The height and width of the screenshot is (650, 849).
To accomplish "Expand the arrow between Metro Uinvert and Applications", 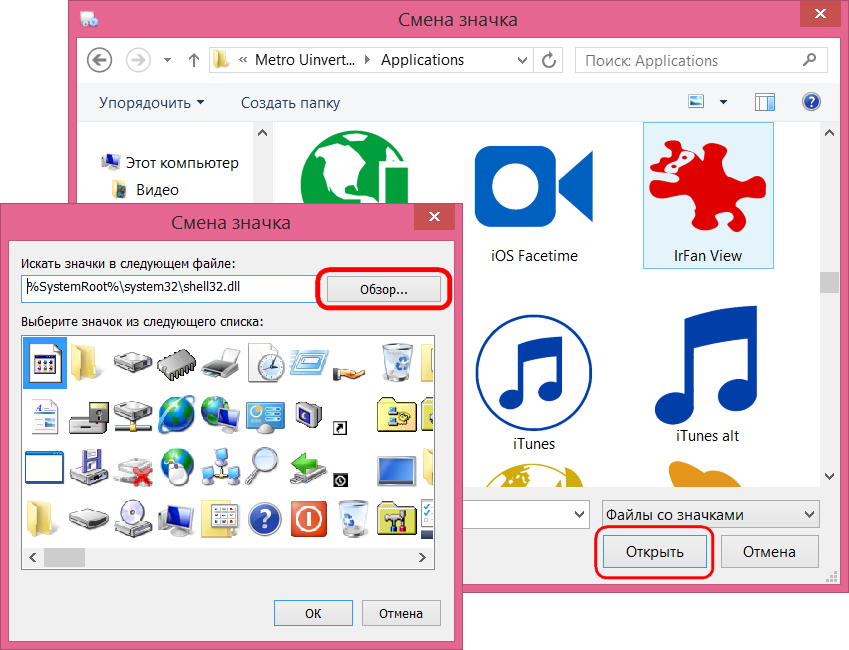I will click(x=368, y=60).
